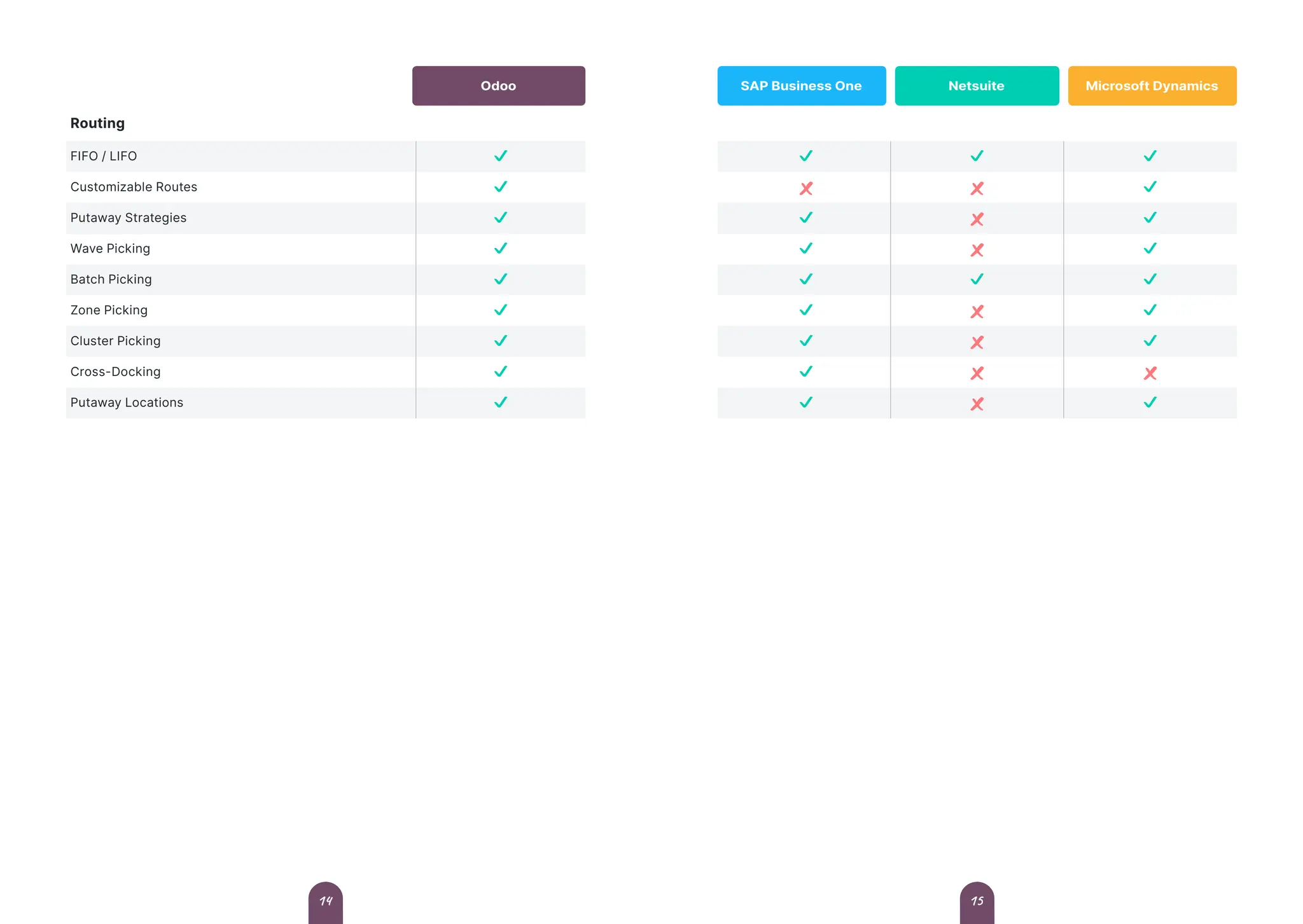Select the Cross-Docking row label
The width and height of the screenshot is (1303, 924).
tap(115, 372)
